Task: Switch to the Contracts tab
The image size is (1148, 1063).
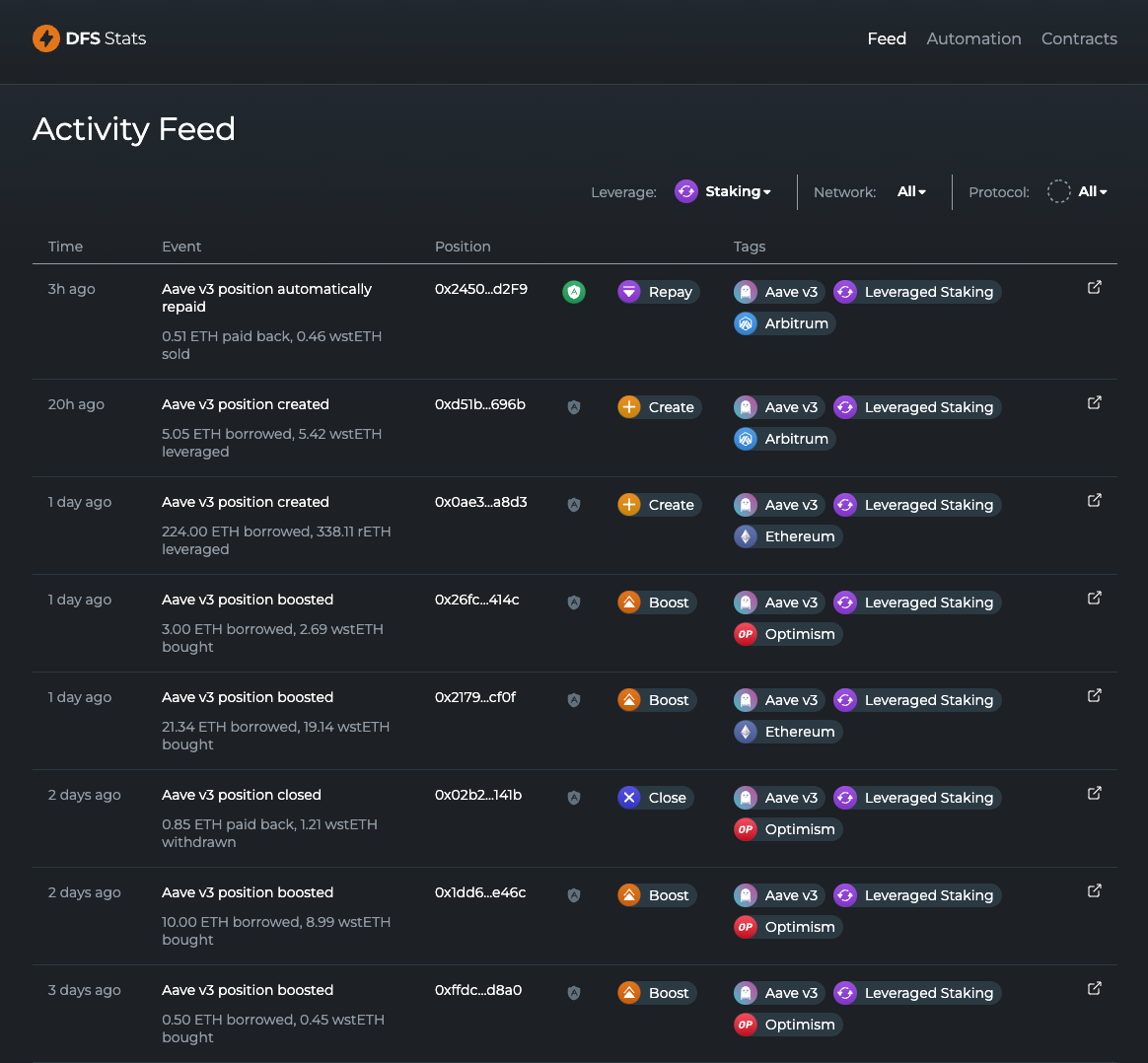Action: [1078, 38]
